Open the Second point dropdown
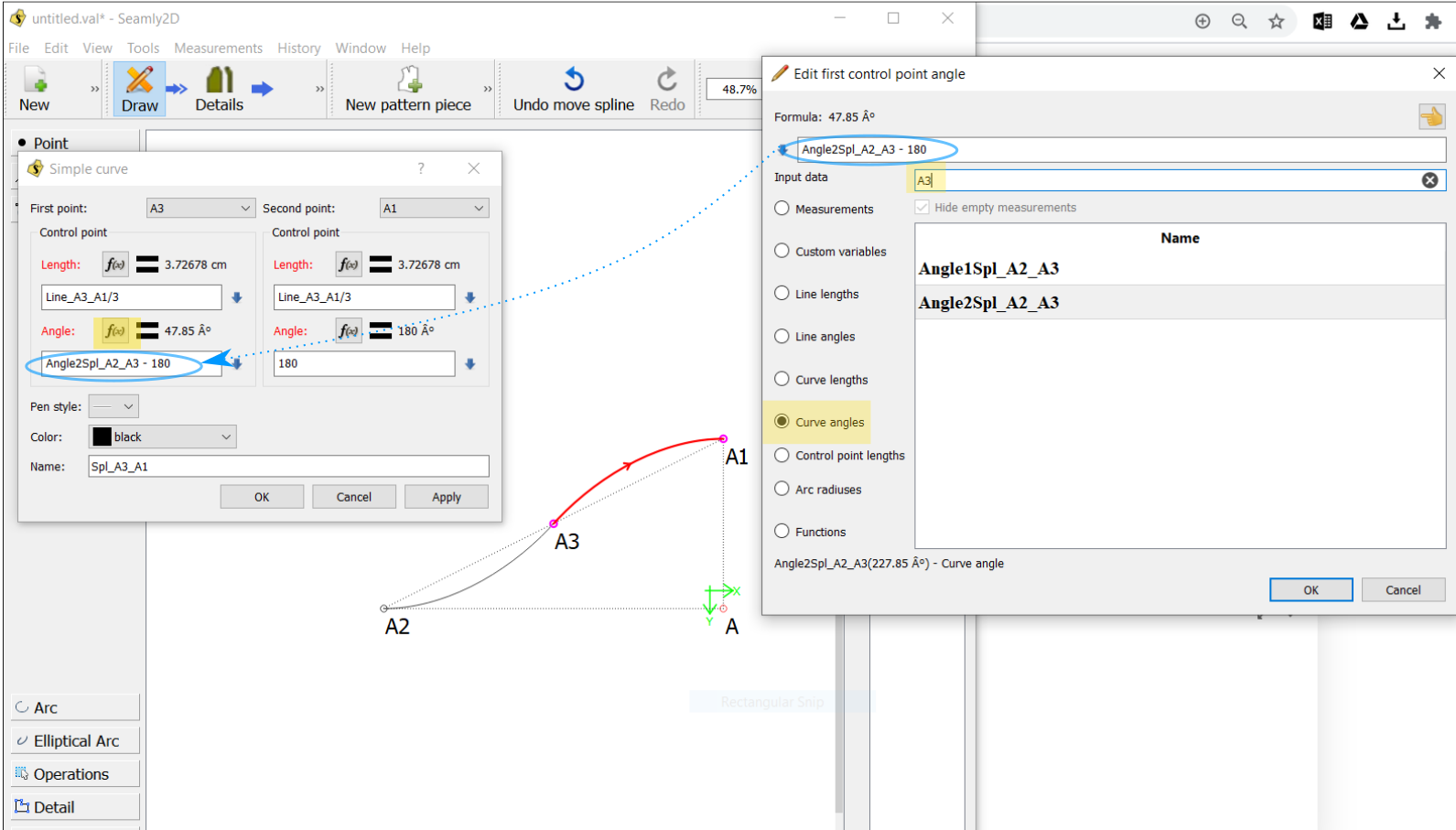Viewport: 1456px width, 830px height. point(434,209)
